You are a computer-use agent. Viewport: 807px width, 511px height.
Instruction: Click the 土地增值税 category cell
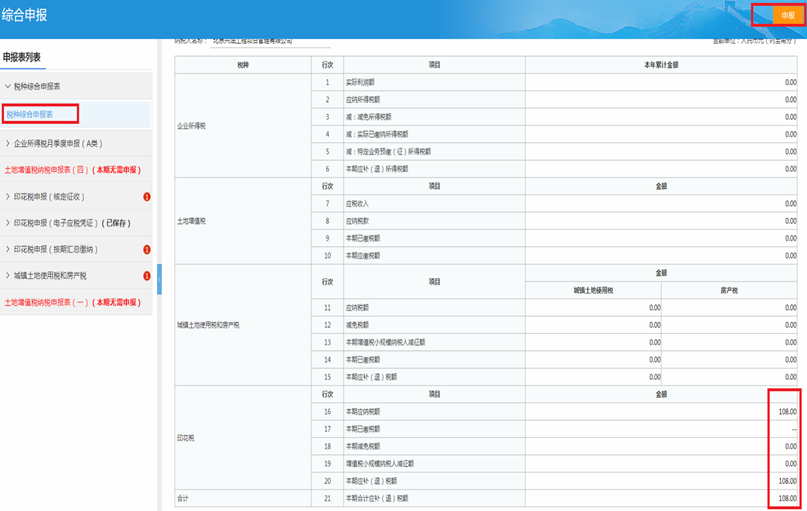[x=243, y=221]
